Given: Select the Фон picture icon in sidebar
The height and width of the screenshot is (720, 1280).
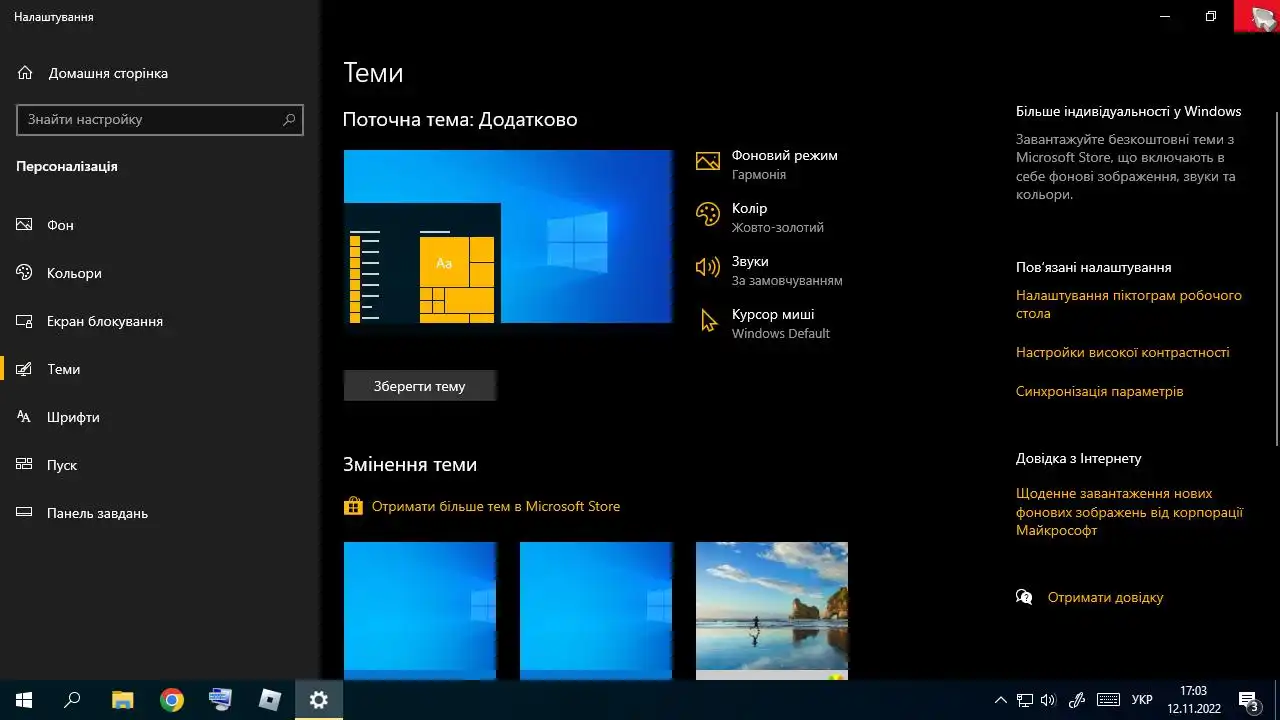Looking at the screenshot, I should coord(25,225).
